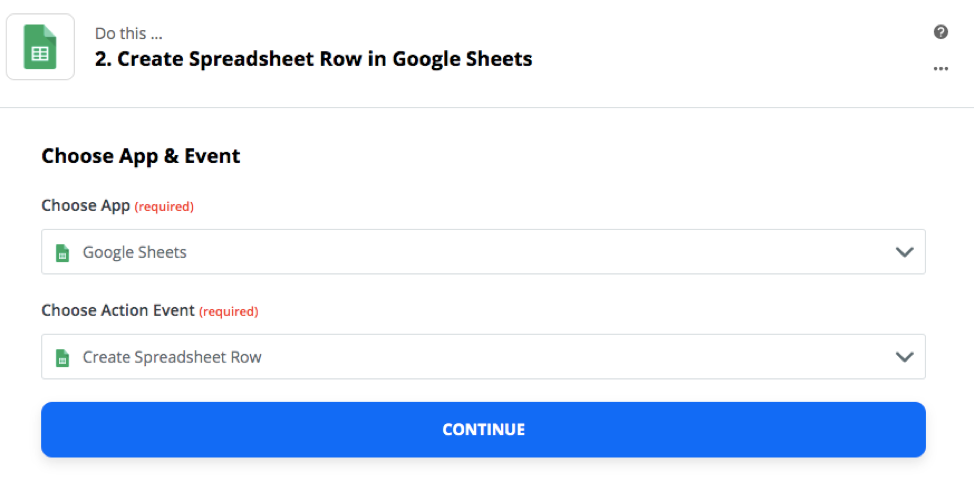Open the three-dot more options menu

(x=940, y=68)
